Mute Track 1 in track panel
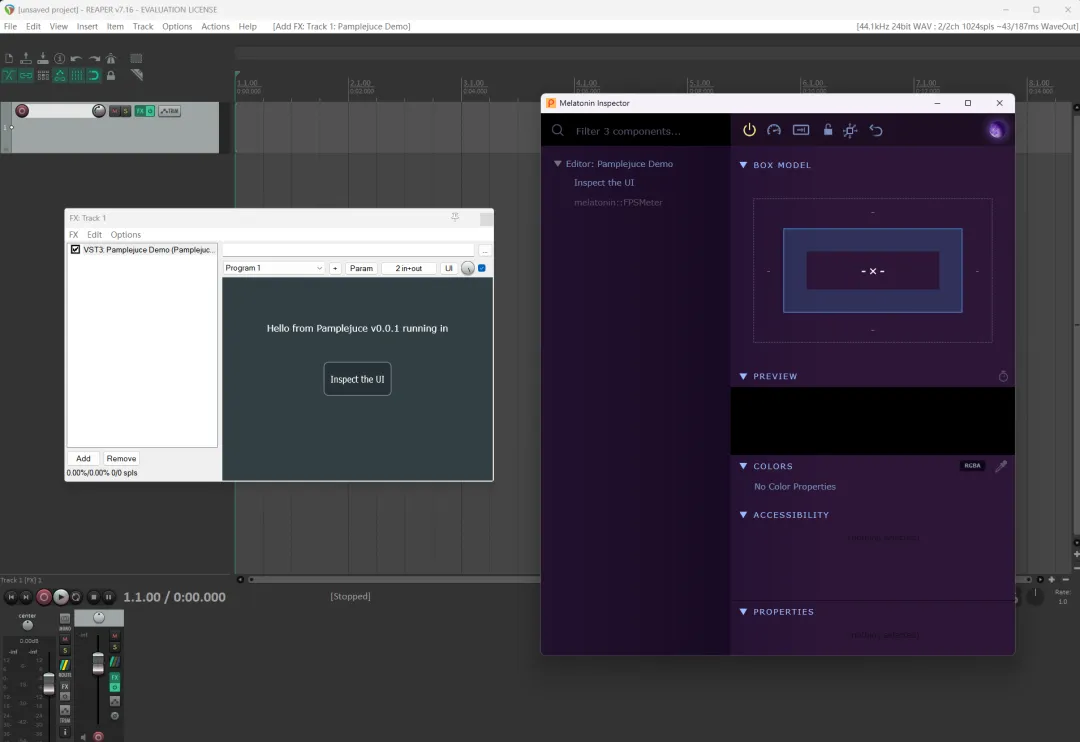The image size is (1080, 742). (115, 111)
